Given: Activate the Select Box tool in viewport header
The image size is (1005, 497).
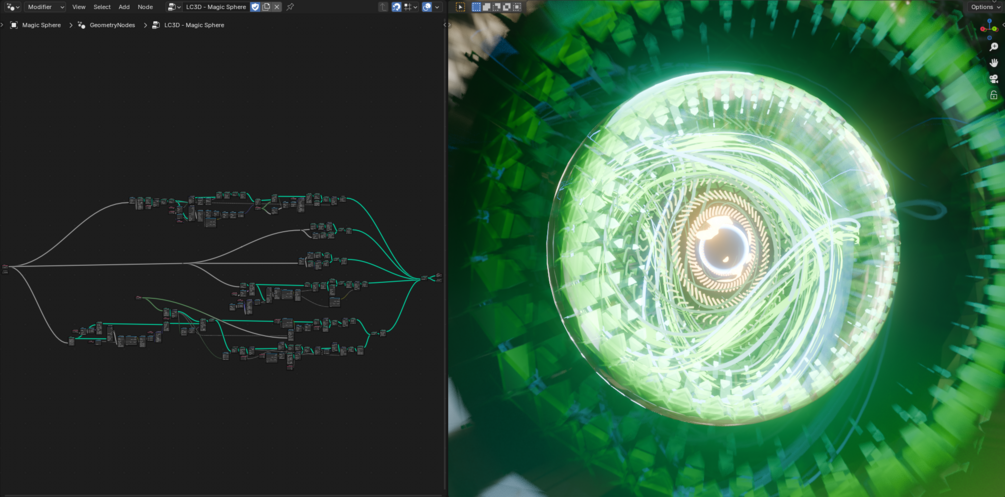Looking at the screenshot, I should [x=460, y=6].
